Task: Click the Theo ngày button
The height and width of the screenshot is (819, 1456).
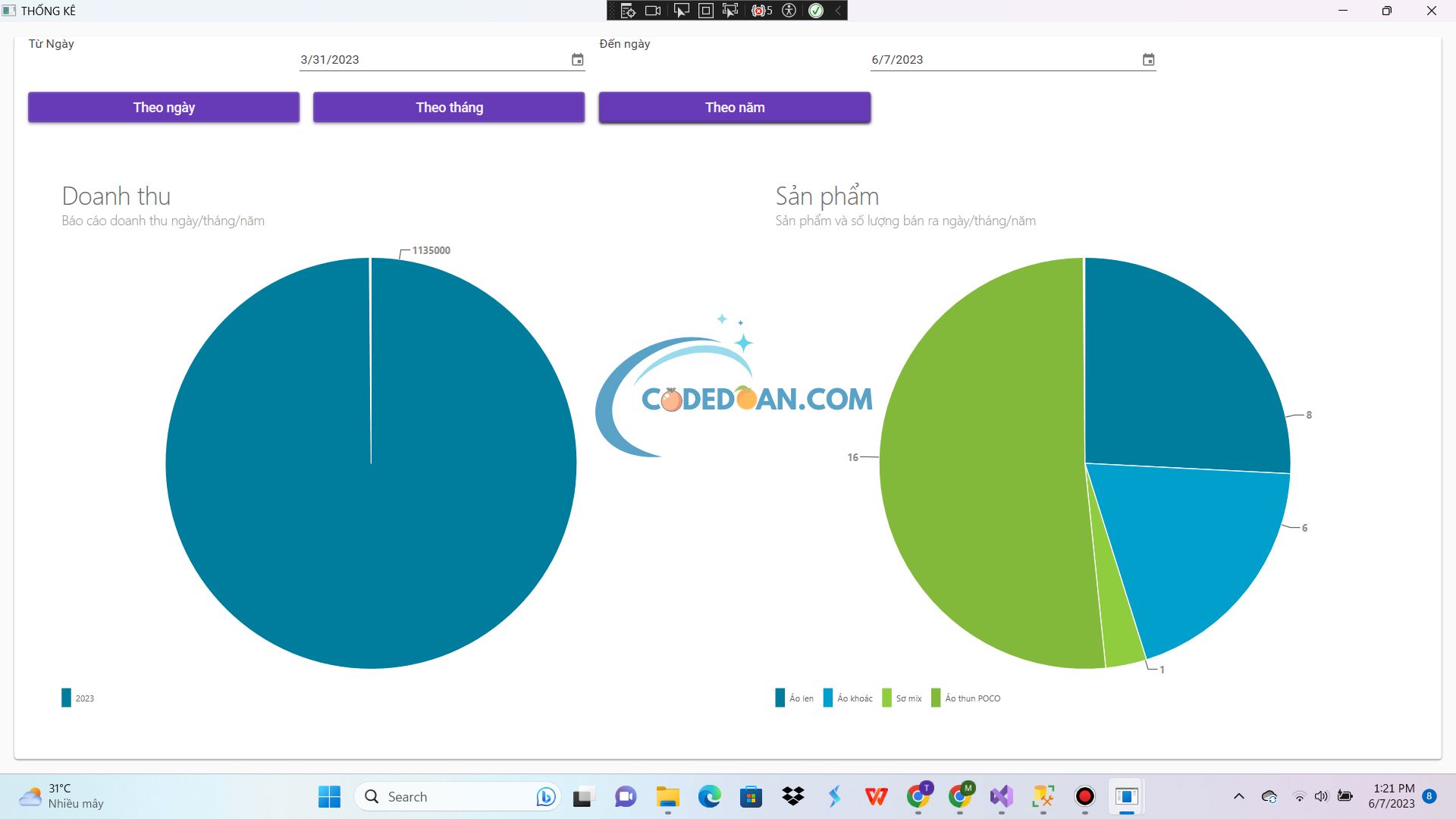Action: tap(164, 107)
